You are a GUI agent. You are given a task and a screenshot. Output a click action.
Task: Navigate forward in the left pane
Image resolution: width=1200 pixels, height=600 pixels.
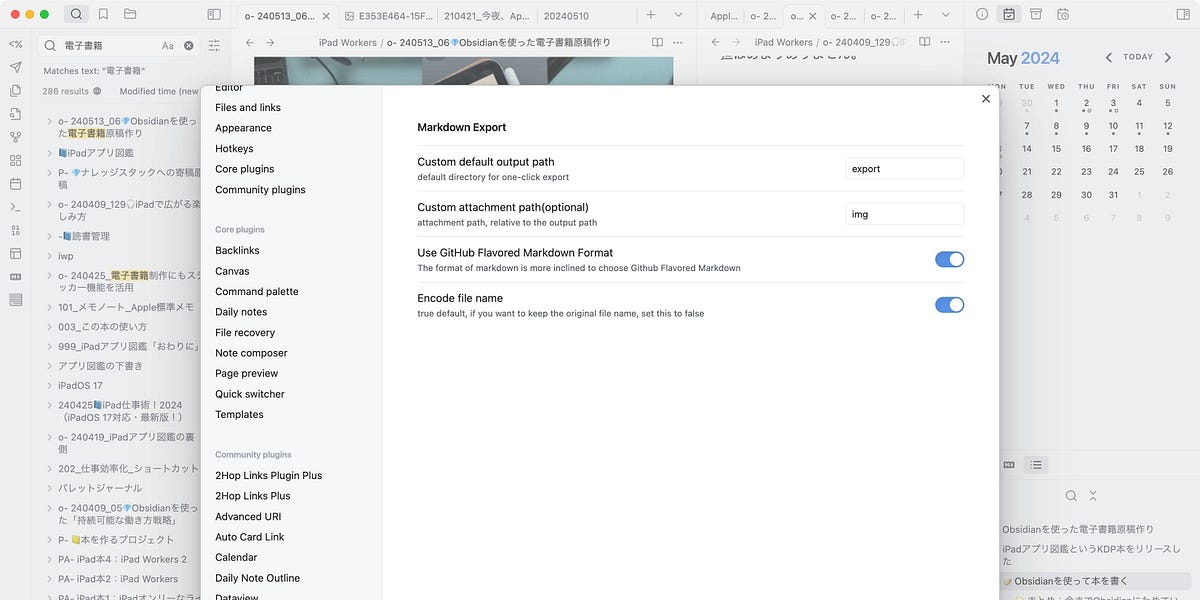(270, 42)
